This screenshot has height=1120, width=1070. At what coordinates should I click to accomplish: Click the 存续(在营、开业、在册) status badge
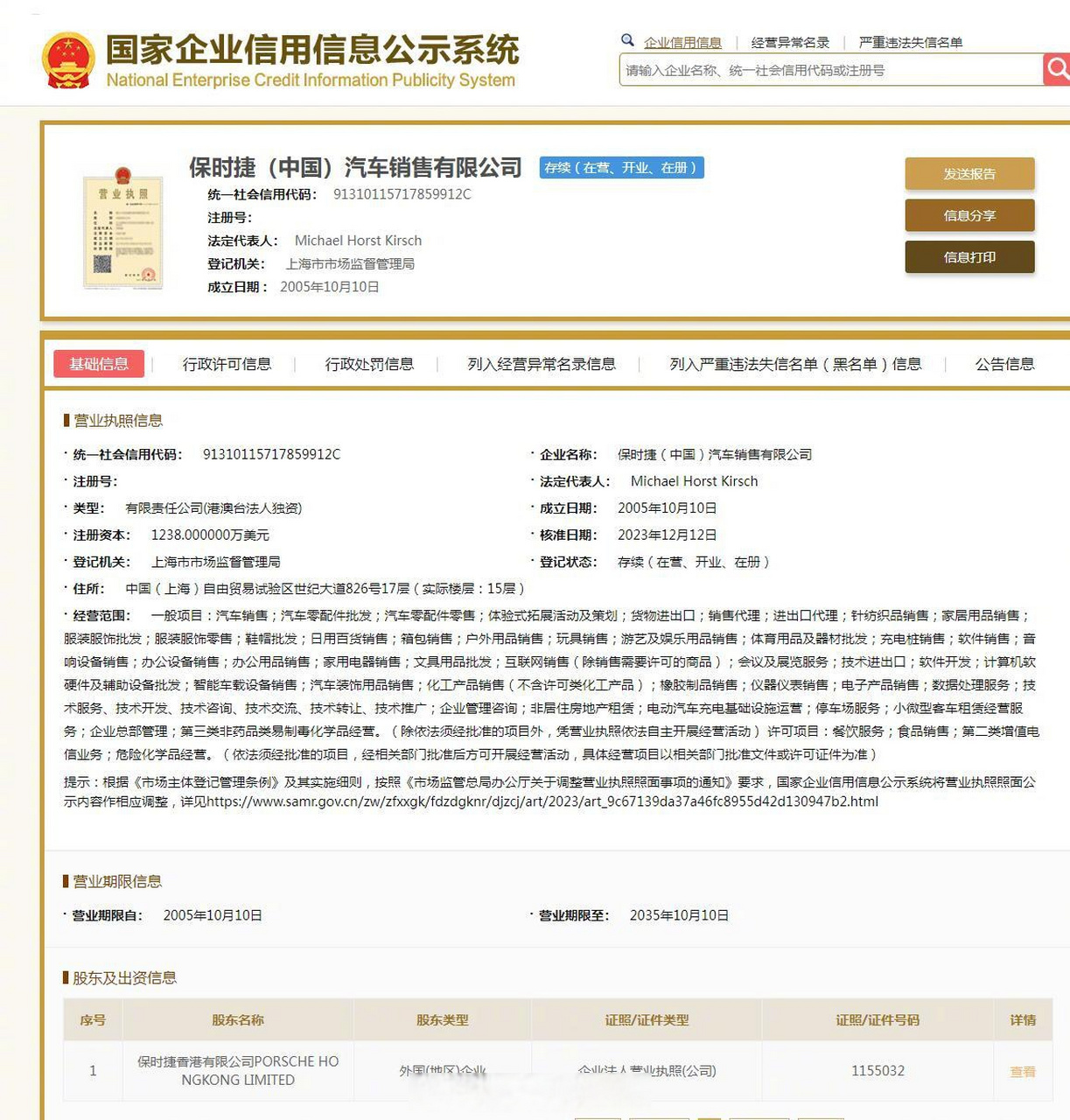621,167
